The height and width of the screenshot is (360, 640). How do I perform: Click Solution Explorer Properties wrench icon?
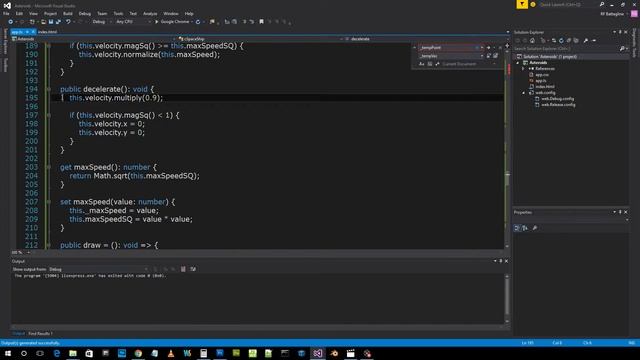[586, 40]
